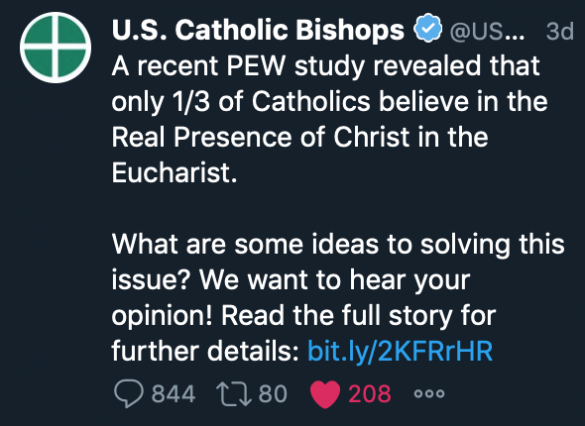
Task: Click the 844 replies count
Action: [x=173, y=394]
